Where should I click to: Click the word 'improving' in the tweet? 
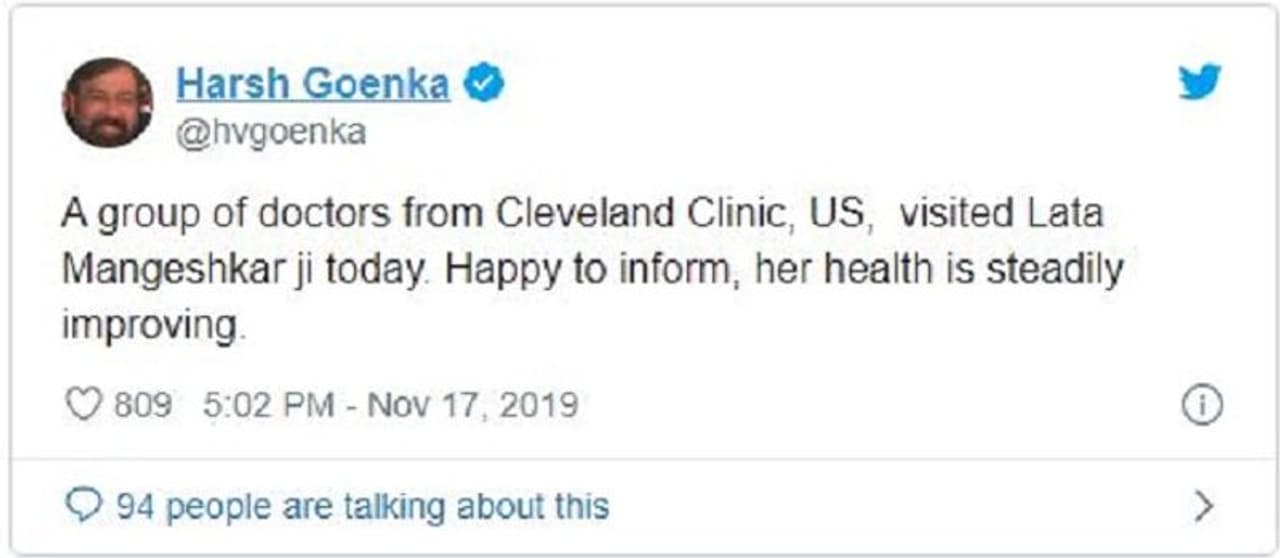tap(152, 328)
